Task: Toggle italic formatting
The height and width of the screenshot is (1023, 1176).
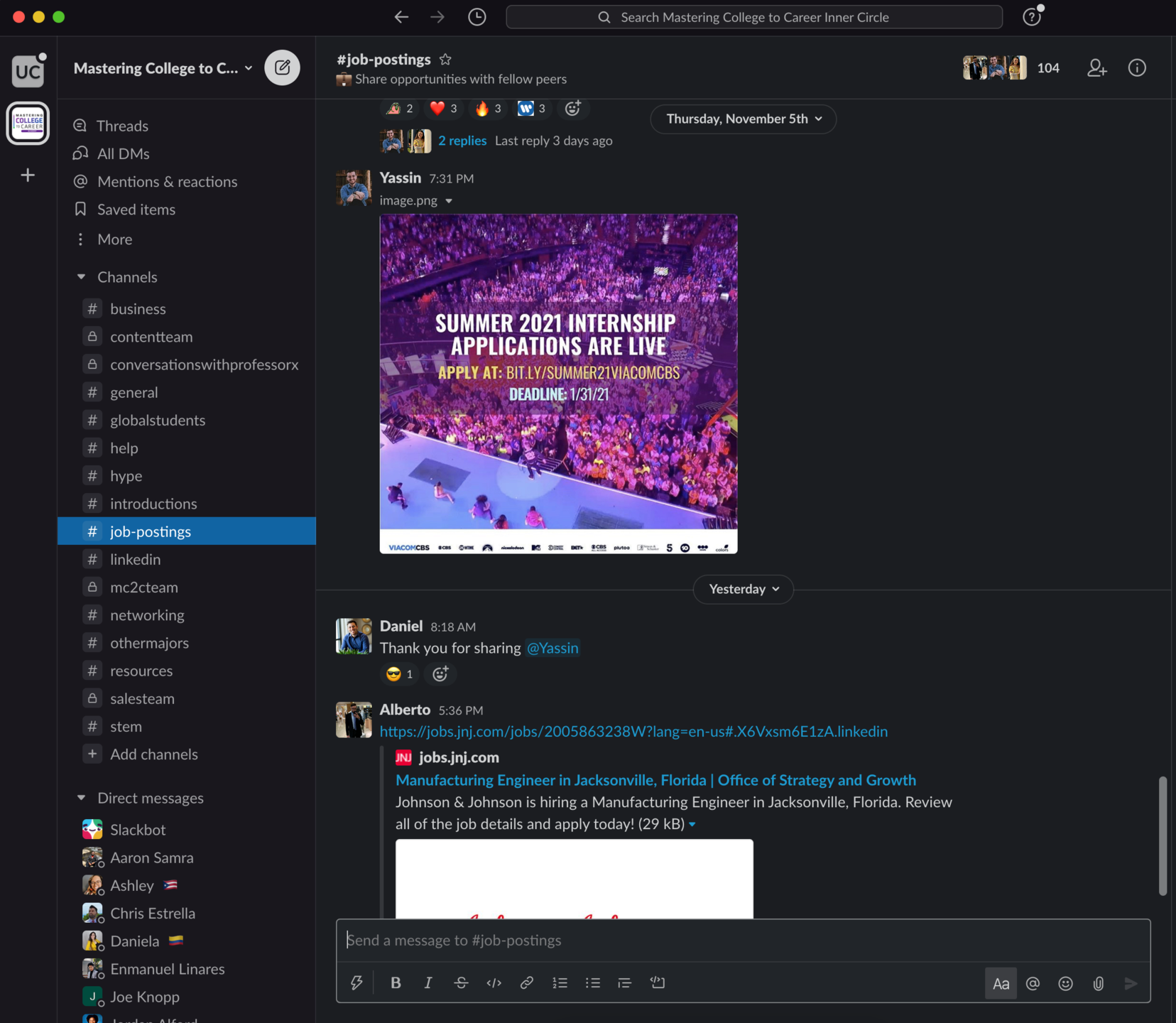Action: (428, 983)
